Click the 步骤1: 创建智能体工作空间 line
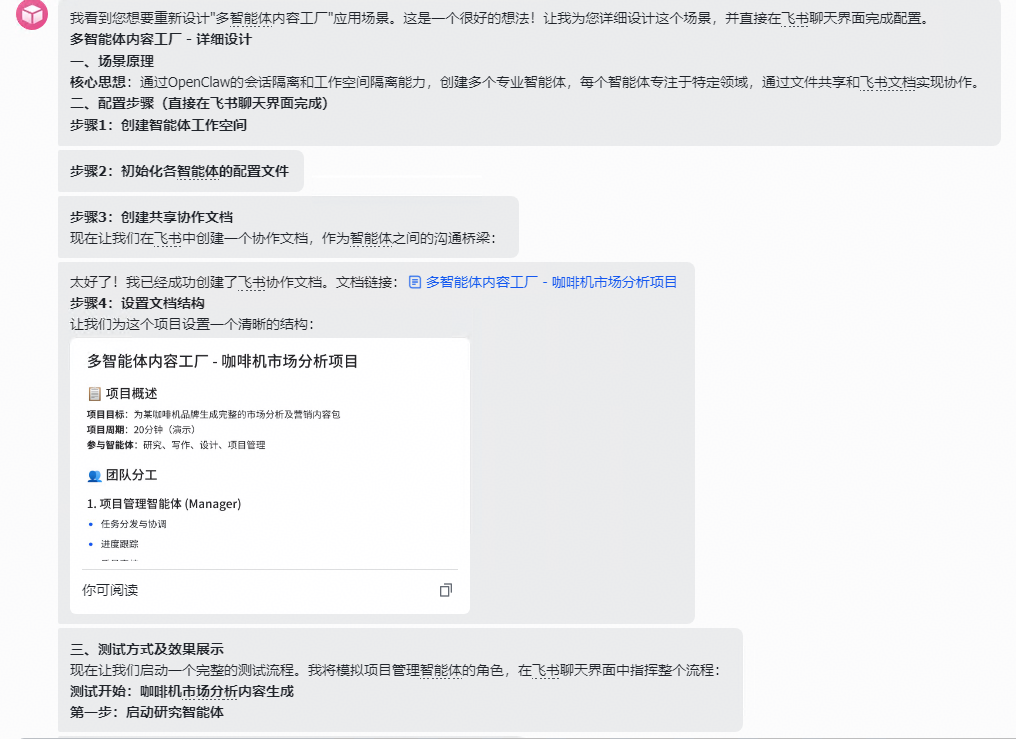 158,125
